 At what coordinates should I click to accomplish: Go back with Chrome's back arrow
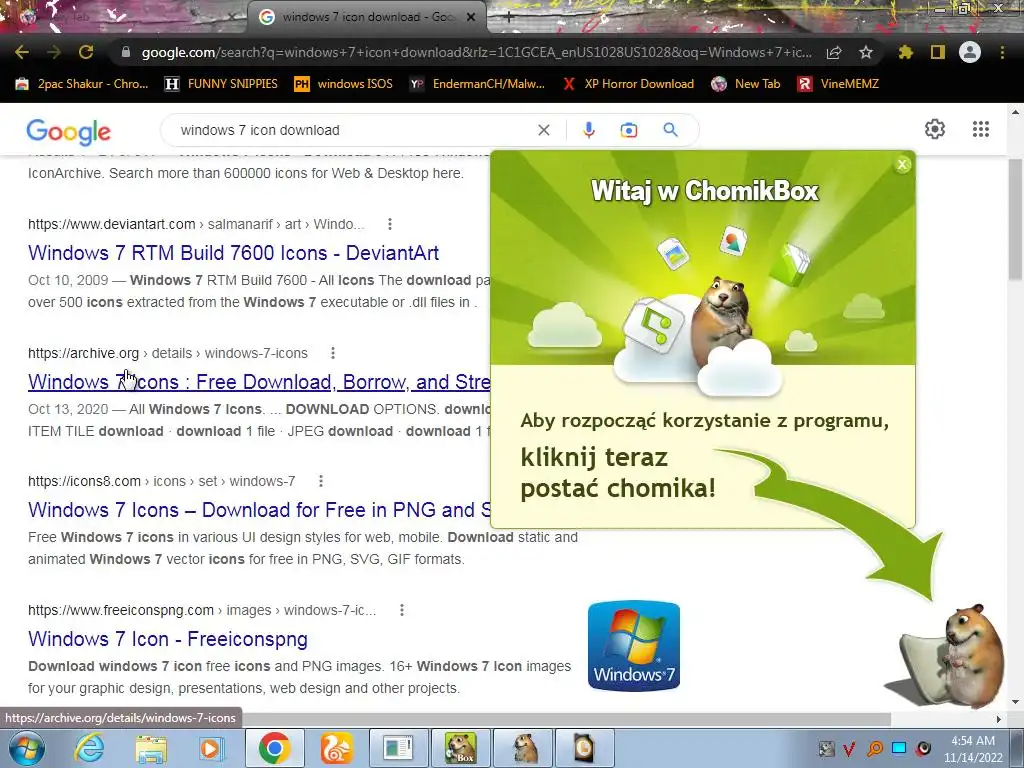tap(22, 52)
